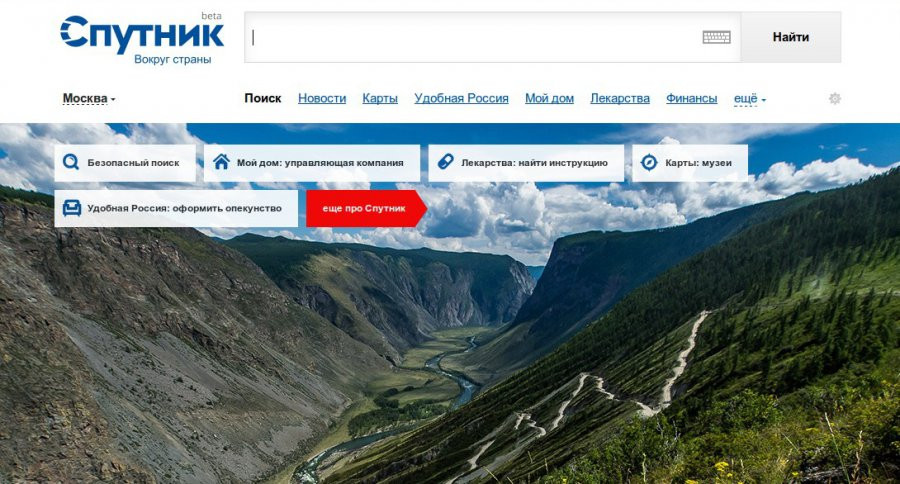Open the settings gear icon
This screenshot has height=484, width=900.
point(835,98)
